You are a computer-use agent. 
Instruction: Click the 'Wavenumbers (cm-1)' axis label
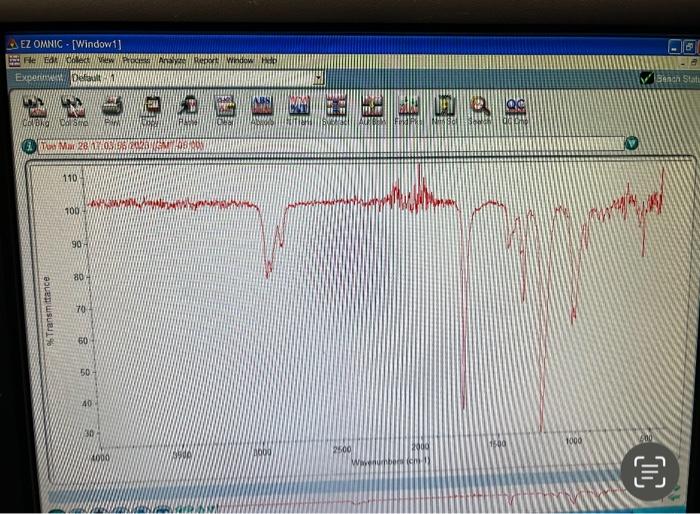tap(391, 461)
